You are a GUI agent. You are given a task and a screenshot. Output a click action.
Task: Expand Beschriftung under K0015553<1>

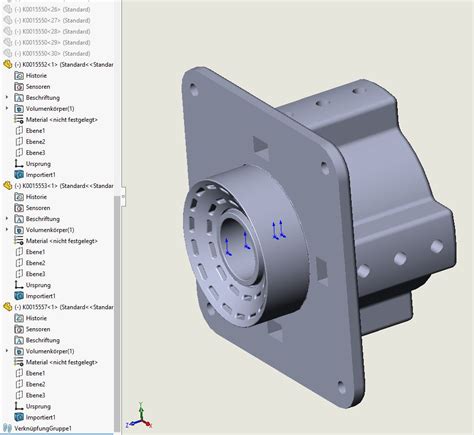point(7,219)
